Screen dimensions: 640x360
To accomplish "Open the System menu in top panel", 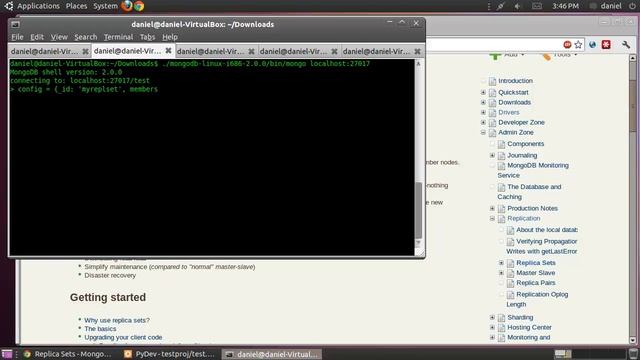I will coord(105,6).
